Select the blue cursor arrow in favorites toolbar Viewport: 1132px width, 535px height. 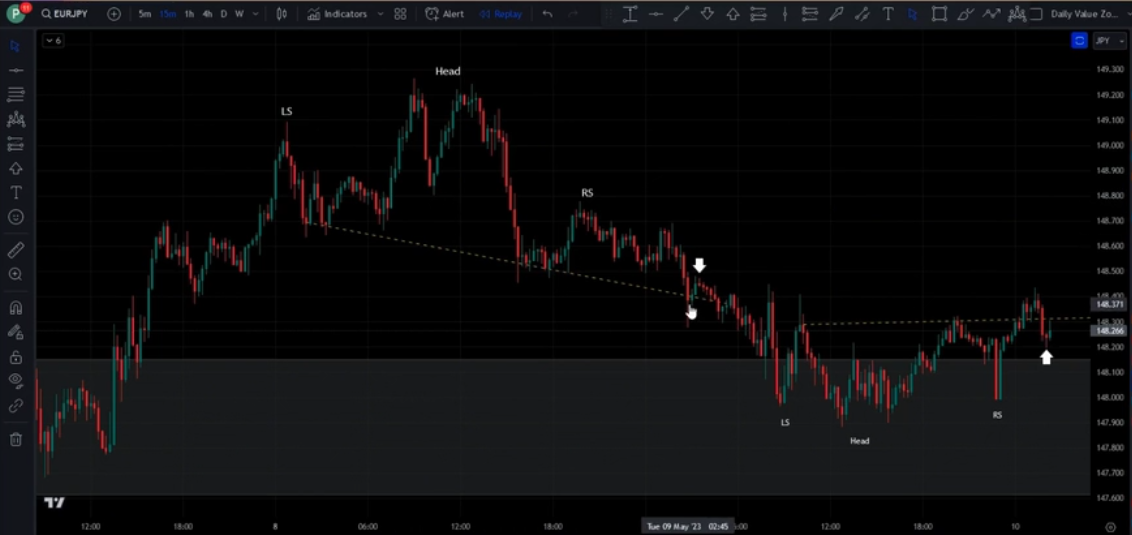click(913, 14)
